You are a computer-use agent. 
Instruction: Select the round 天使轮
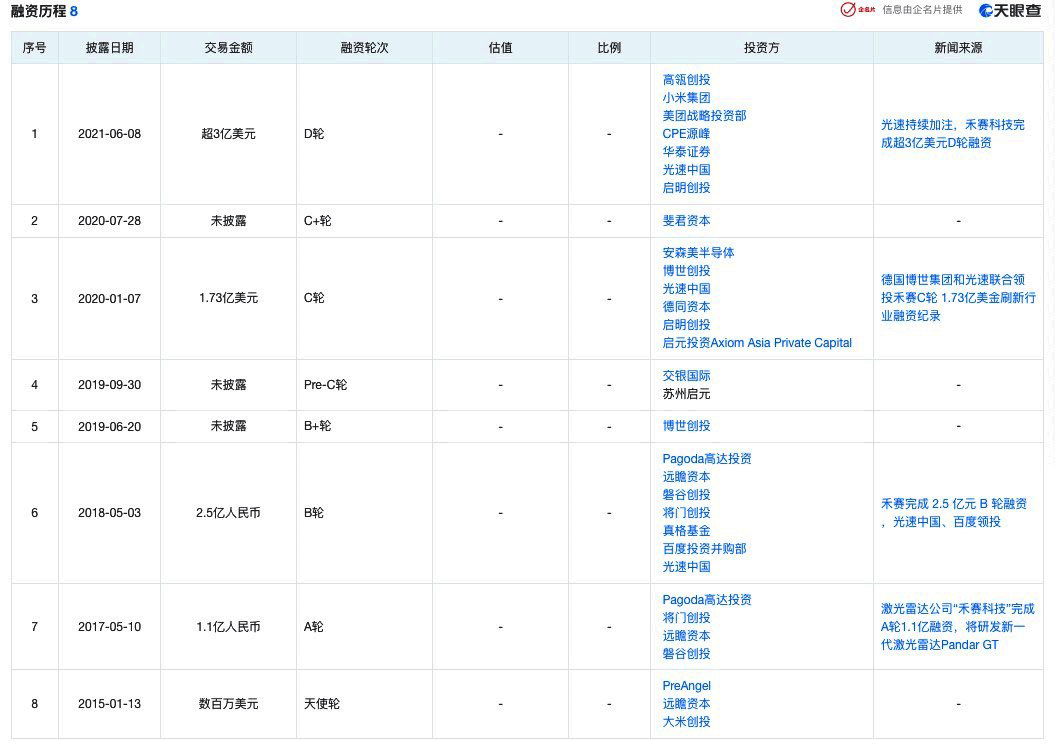(322, 704)
